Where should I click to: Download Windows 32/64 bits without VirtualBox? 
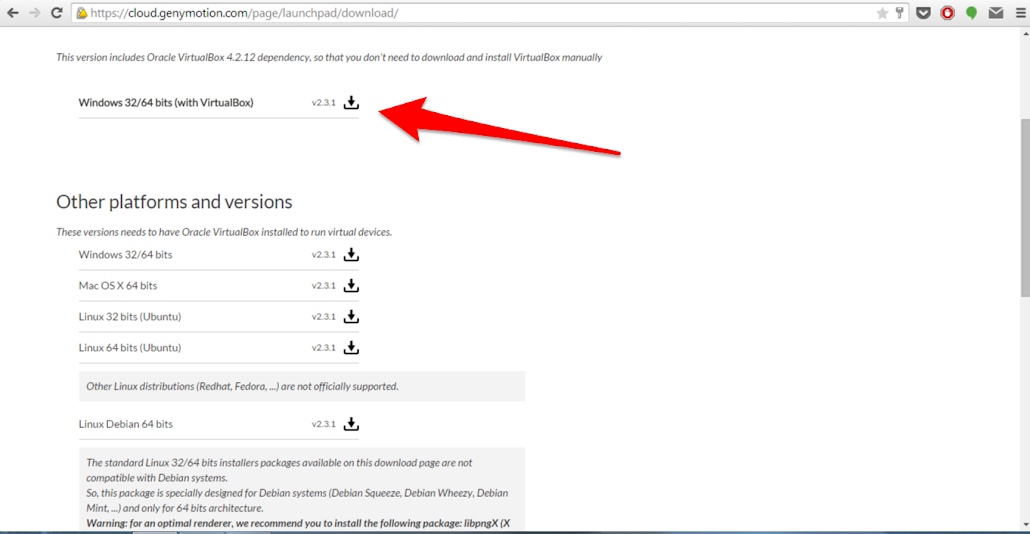[351, 254]
